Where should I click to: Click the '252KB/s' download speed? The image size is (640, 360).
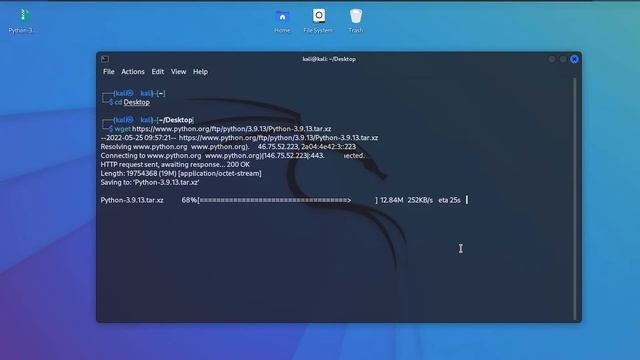point(420,200)
